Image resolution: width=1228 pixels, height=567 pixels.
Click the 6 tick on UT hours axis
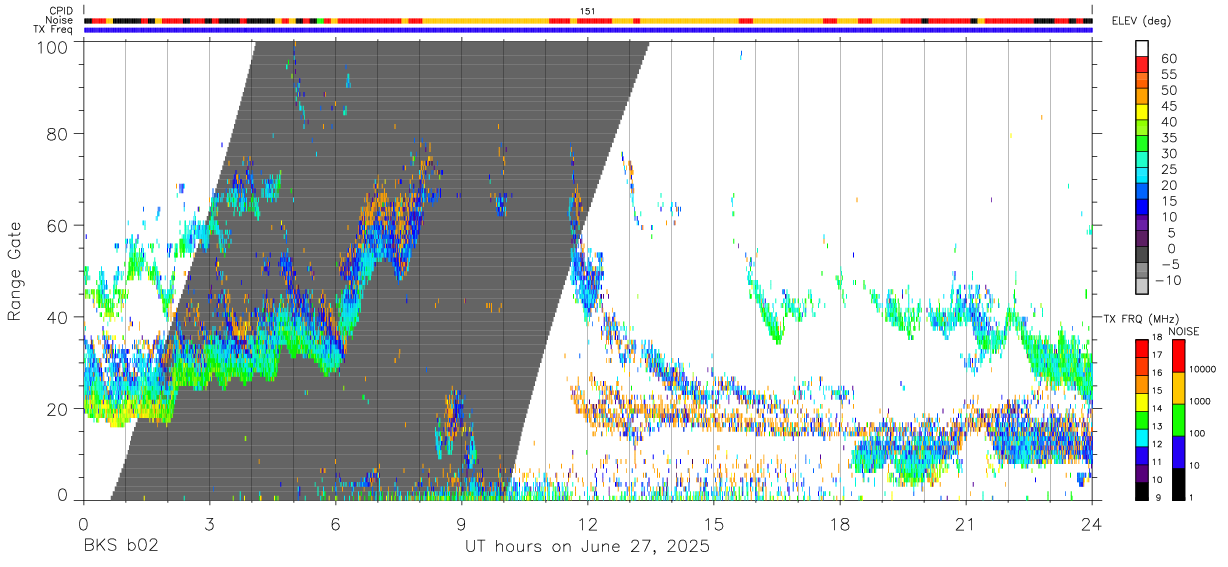335,524
